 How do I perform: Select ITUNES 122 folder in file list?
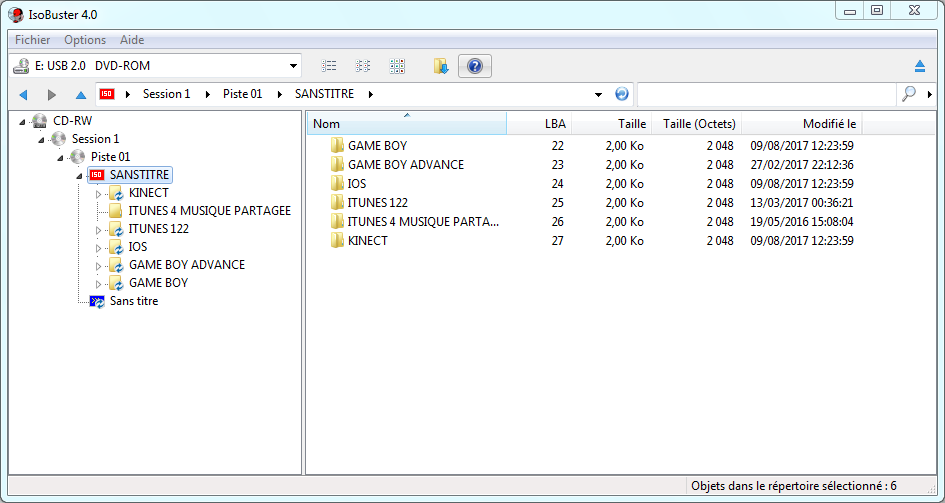coord(377,202)
